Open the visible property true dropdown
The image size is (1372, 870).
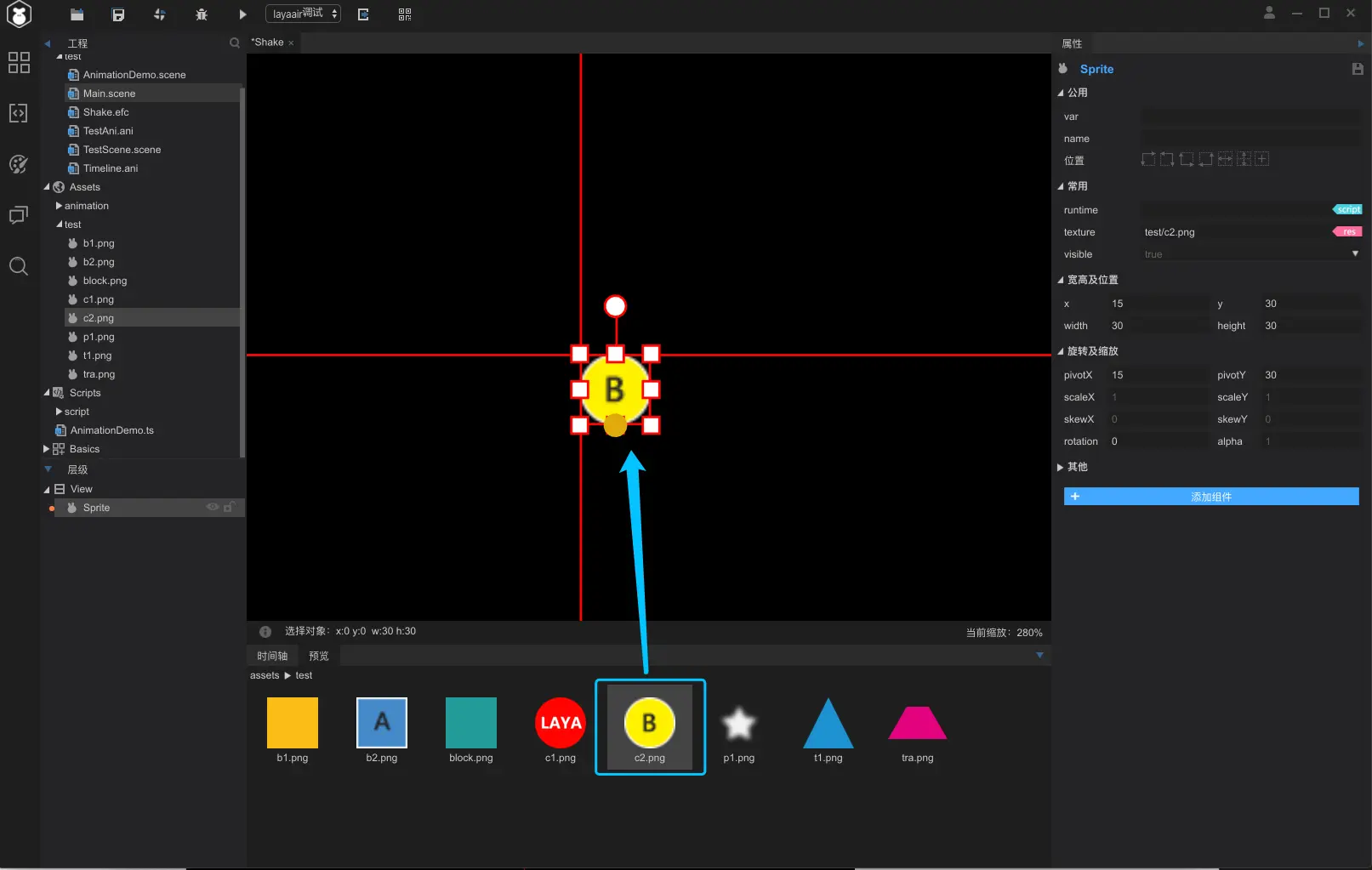1250,254
